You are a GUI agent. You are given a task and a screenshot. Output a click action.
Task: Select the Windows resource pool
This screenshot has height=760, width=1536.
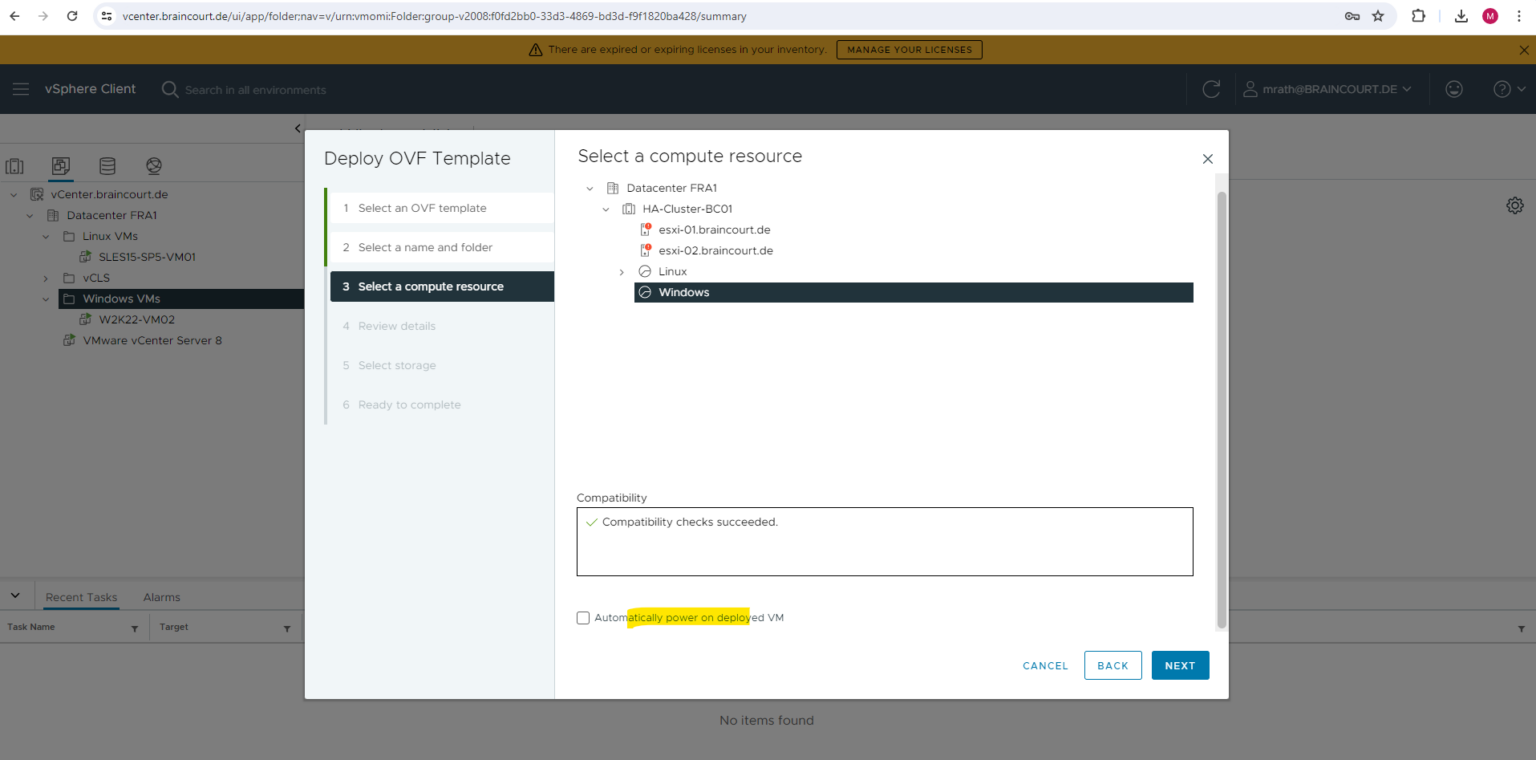click(684, 292)
